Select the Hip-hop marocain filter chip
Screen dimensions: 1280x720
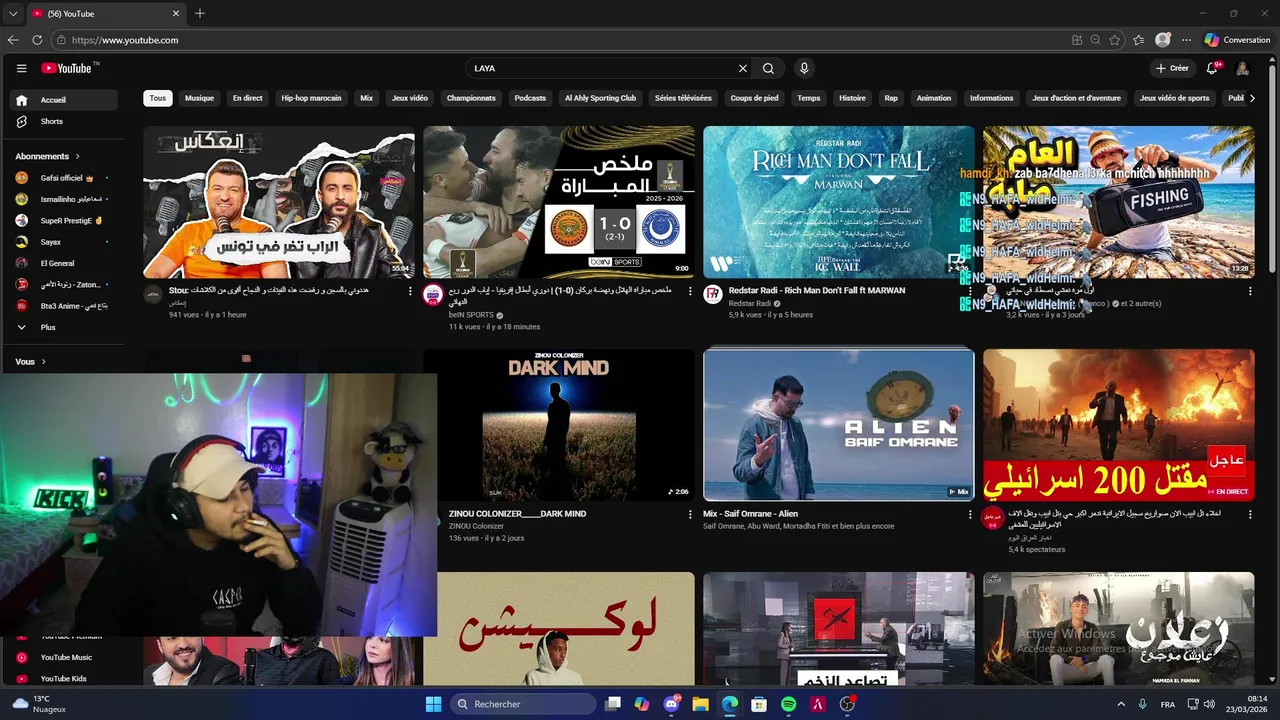pos(311,98)
